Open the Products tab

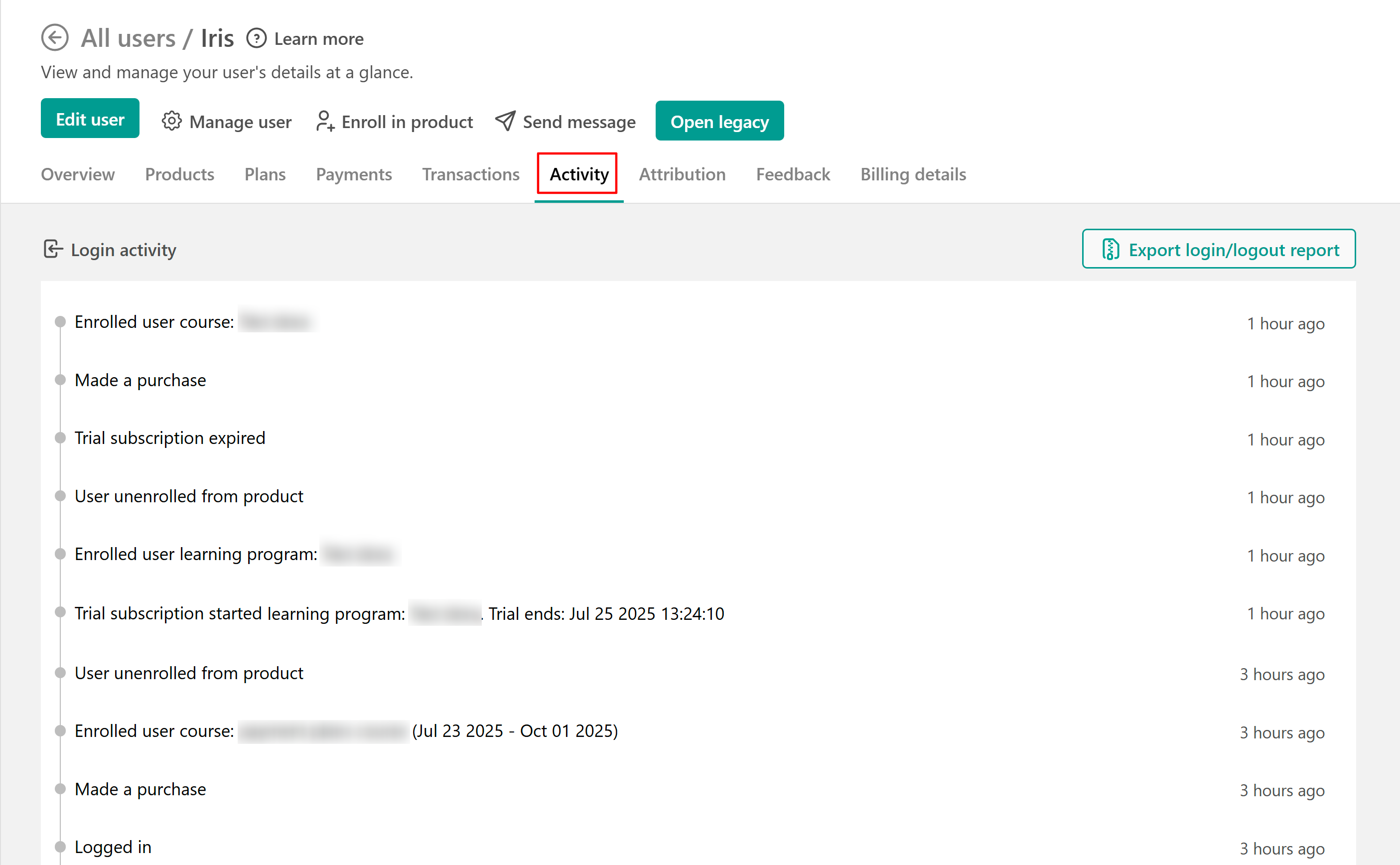[x=179, y=174]
